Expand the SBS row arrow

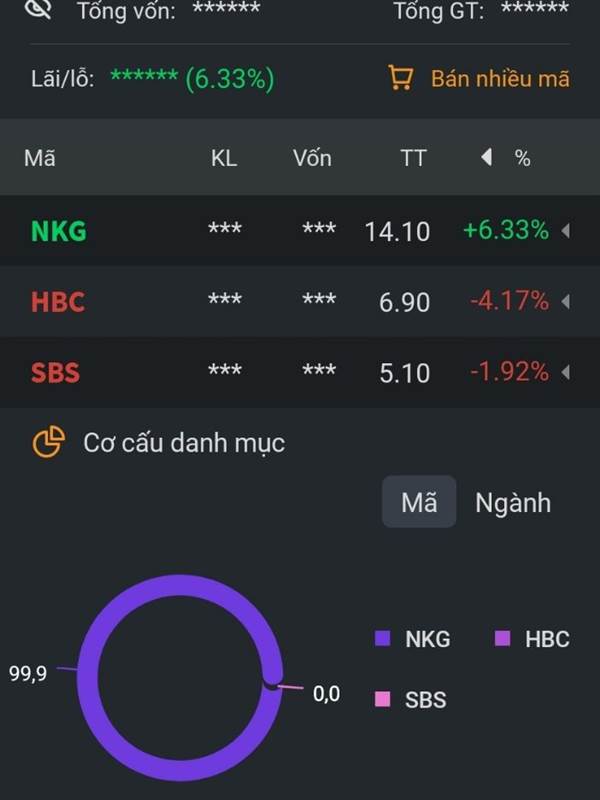(565, 372)
